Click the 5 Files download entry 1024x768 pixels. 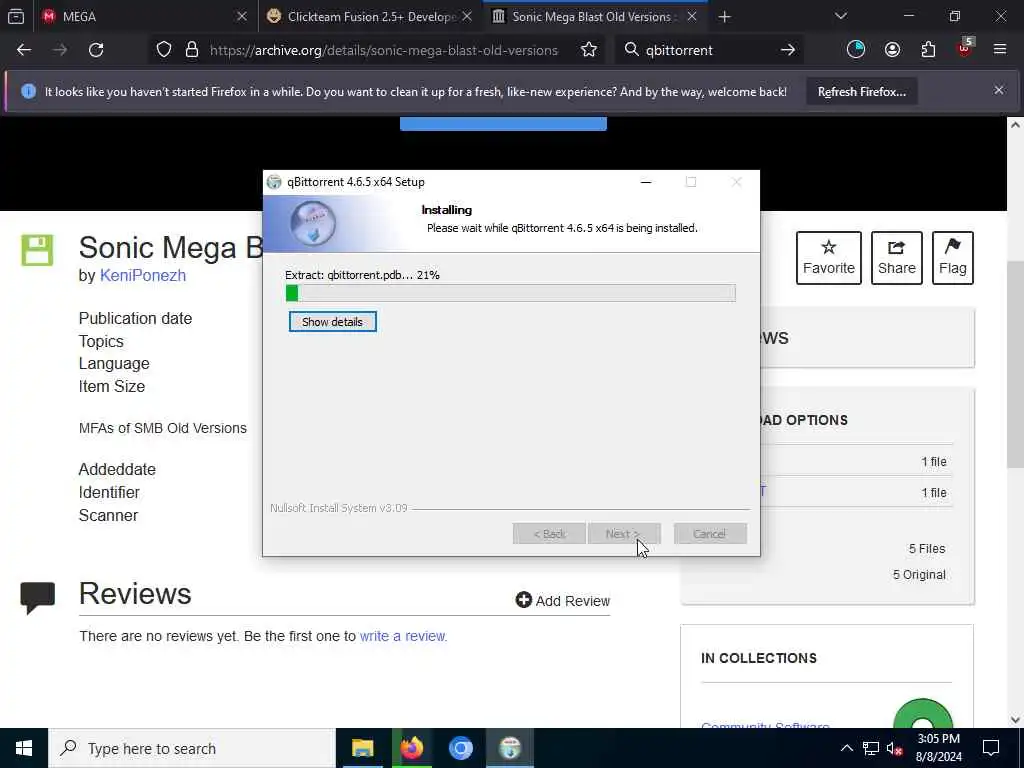pos(927,549)
